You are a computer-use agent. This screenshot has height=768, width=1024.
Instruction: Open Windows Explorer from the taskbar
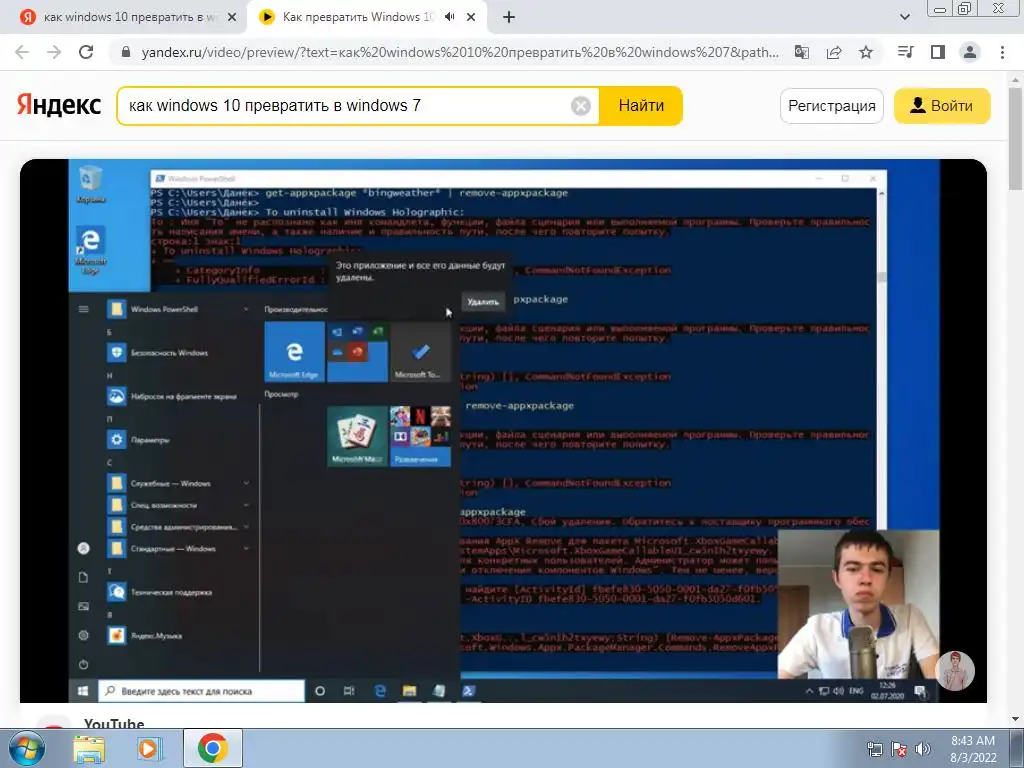[x=89, y=749]
